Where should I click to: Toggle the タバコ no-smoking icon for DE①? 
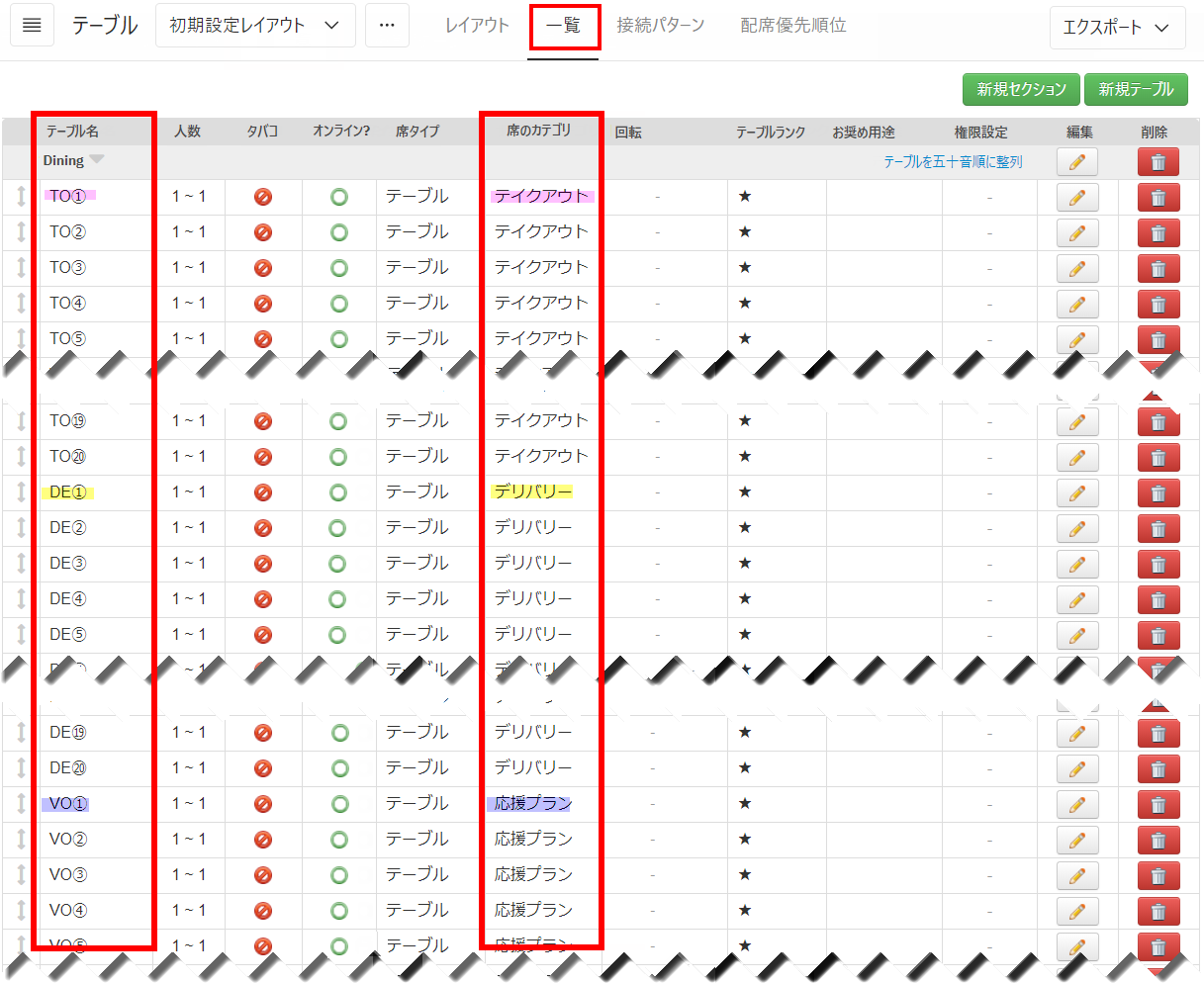point(263,492)
